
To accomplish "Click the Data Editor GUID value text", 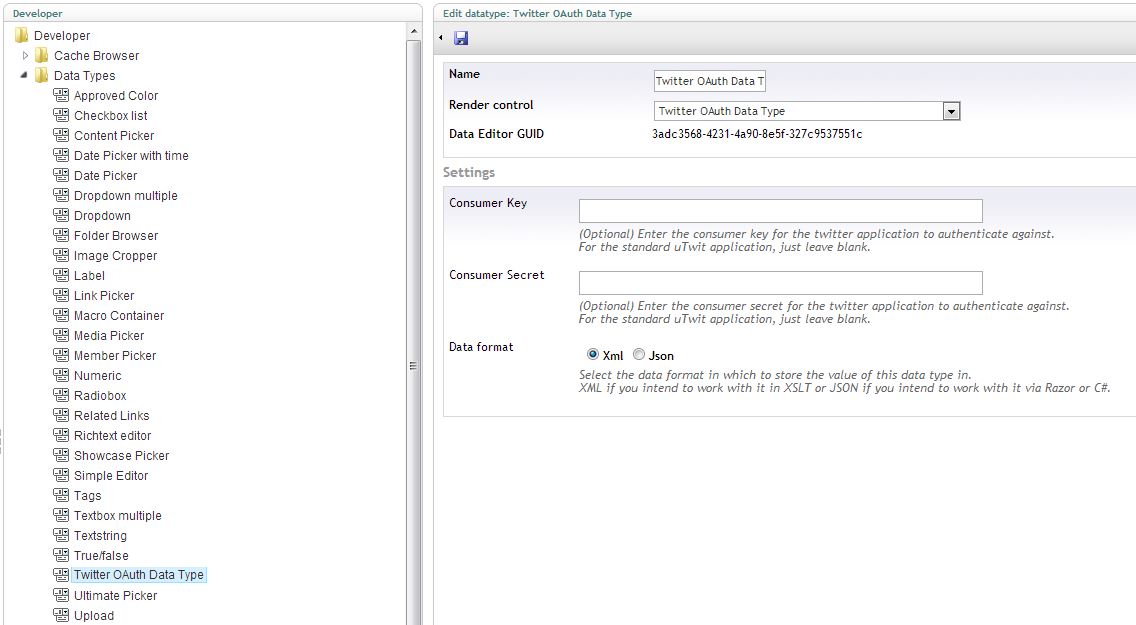I will point(757,134).
